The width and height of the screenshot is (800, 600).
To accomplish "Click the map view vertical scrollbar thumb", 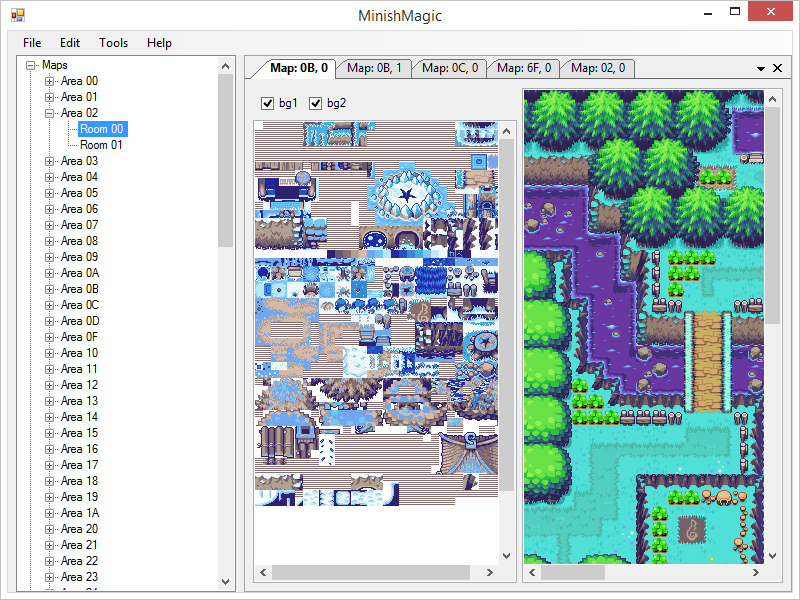I will (x=772, y=215).
